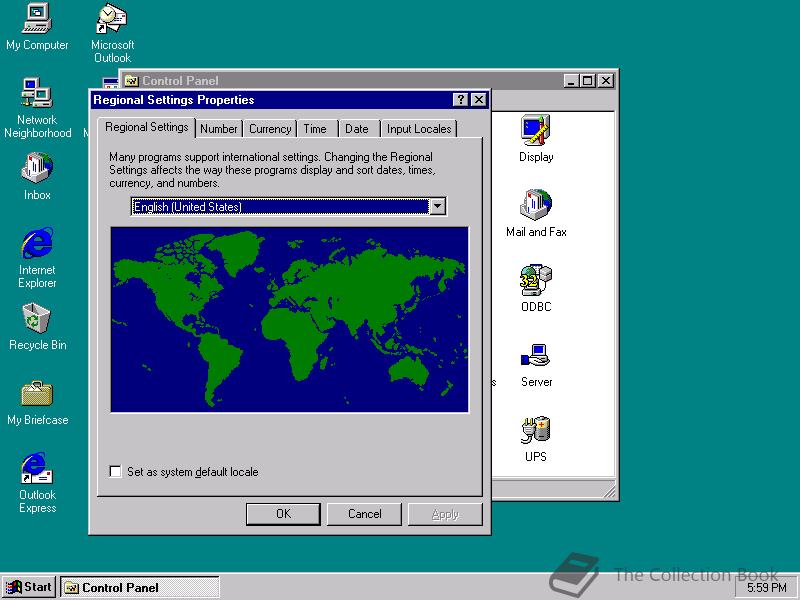The width and height of the screenshot is (800, 600).
Task: Select the ODBC icon in Control Panel
Action: coord(536,288)
